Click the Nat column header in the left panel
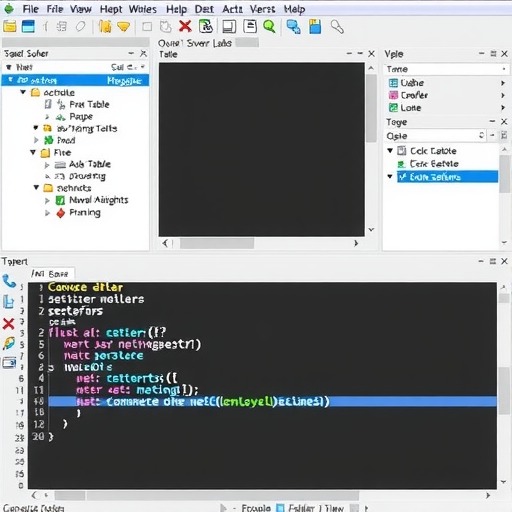Viewport: 512px width, 512px height. pyautogui.click(x=24, y=67)
